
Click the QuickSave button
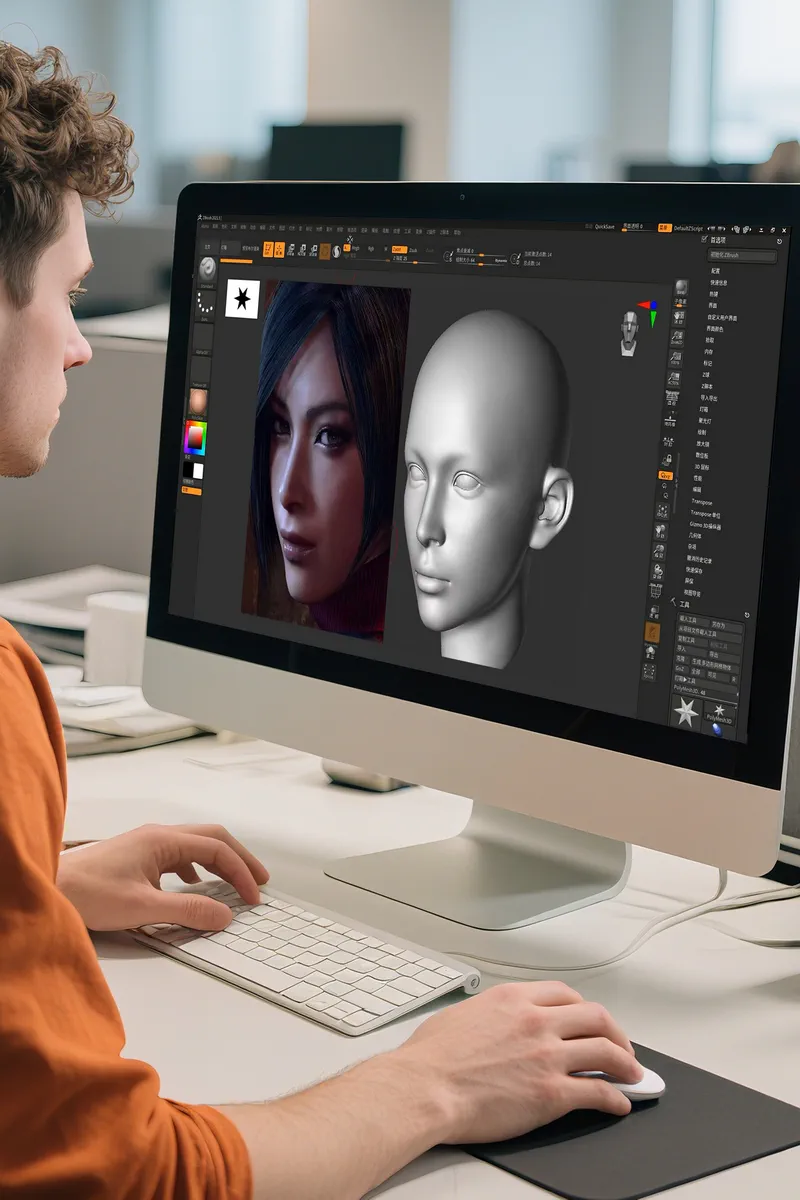click(x=604, y=227)
